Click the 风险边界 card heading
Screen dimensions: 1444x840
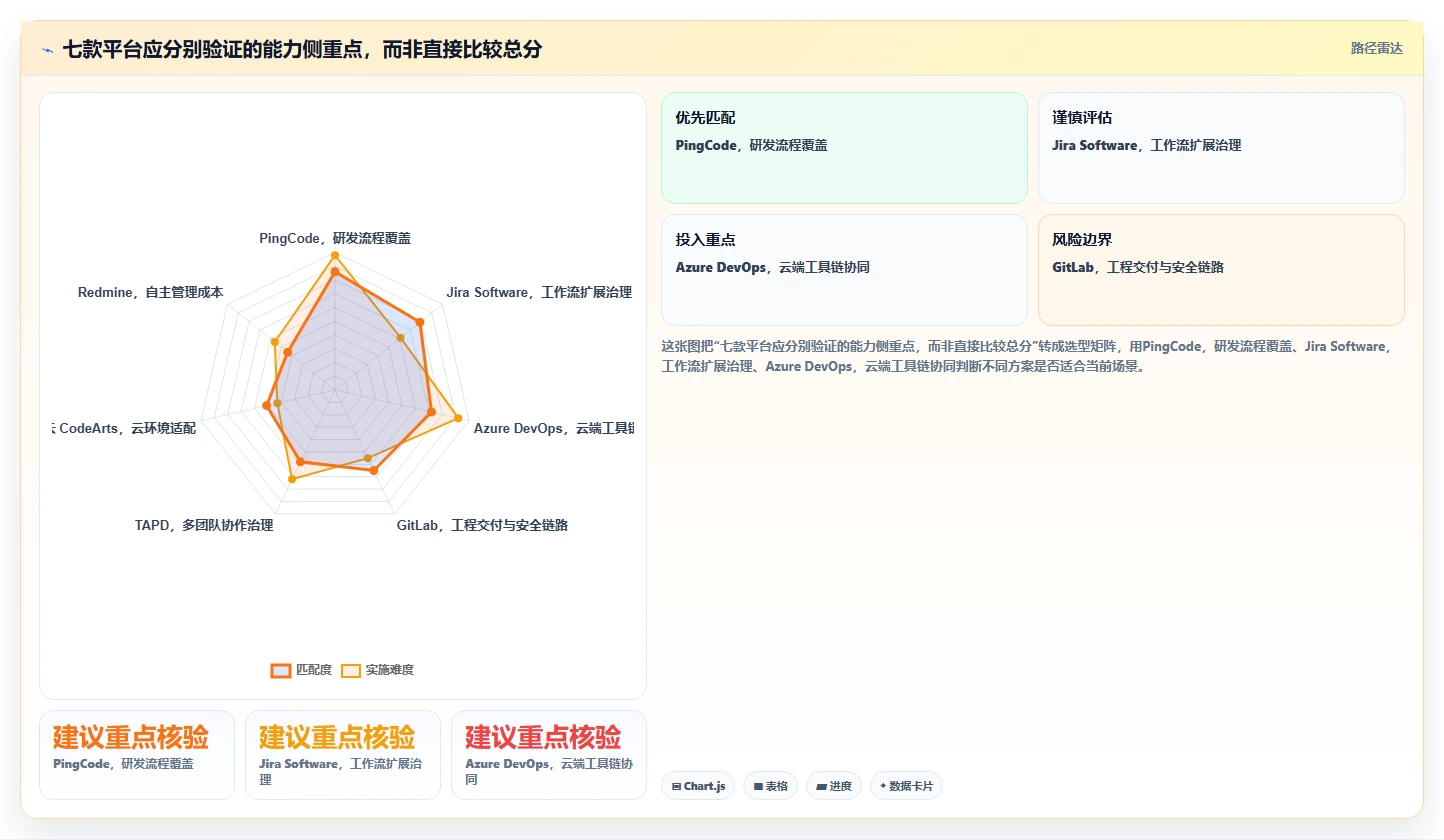[1082, 240]
